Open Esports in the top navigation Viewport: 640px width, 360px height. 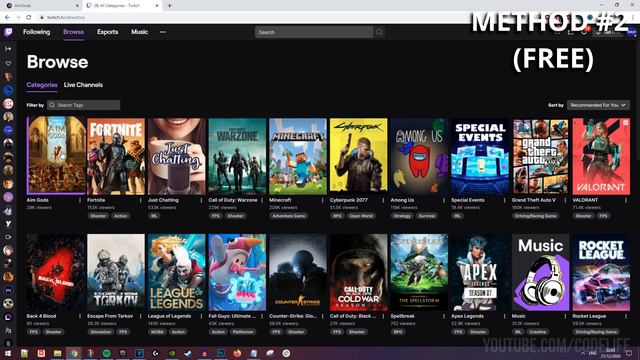(x=108, y=32)
